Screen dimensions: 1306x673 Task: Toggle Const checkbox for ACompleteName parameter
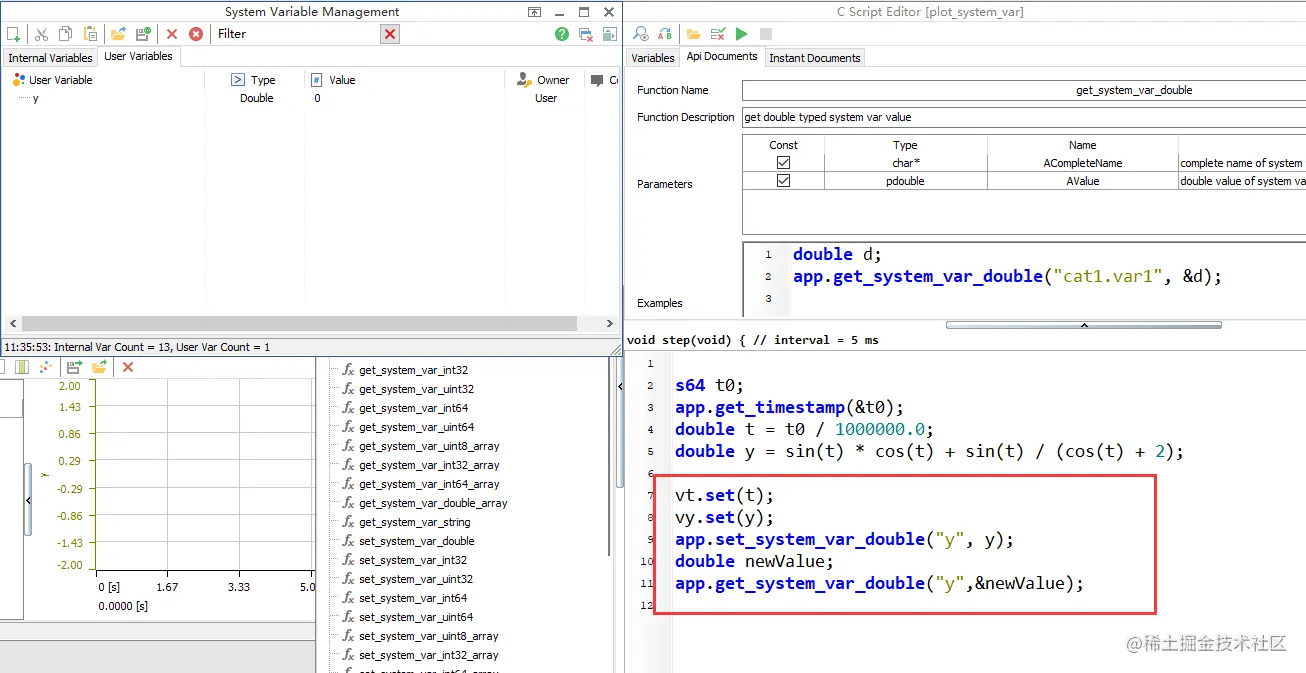(783, 163)
